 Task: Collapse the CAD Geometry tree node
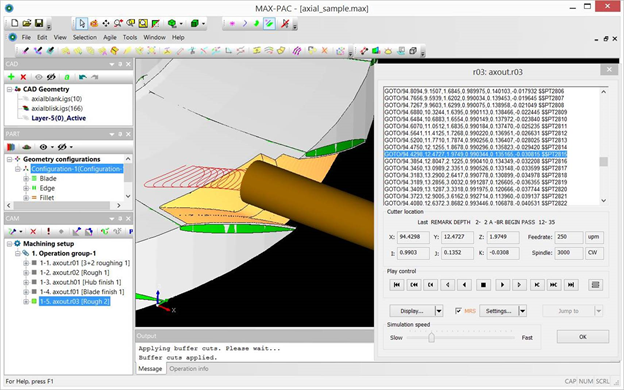coord(9,90)
